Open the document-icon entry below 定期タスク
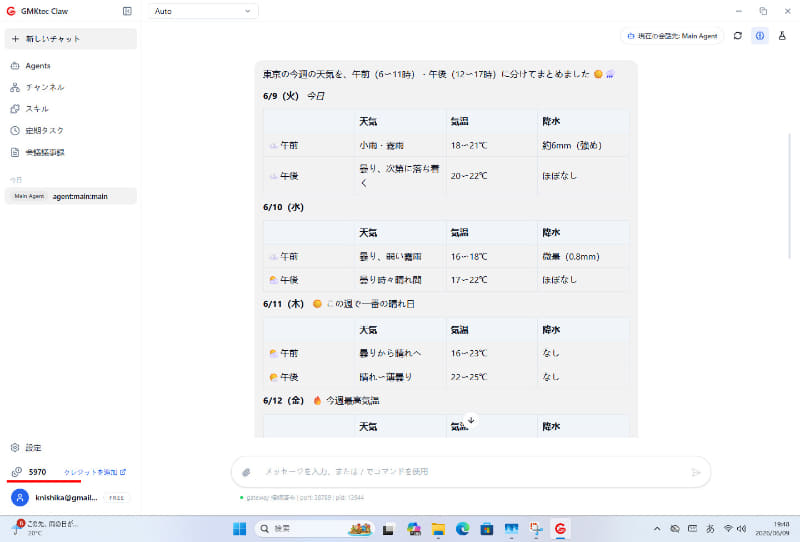This screenshot has height=542, width=800. coord(71,153)
